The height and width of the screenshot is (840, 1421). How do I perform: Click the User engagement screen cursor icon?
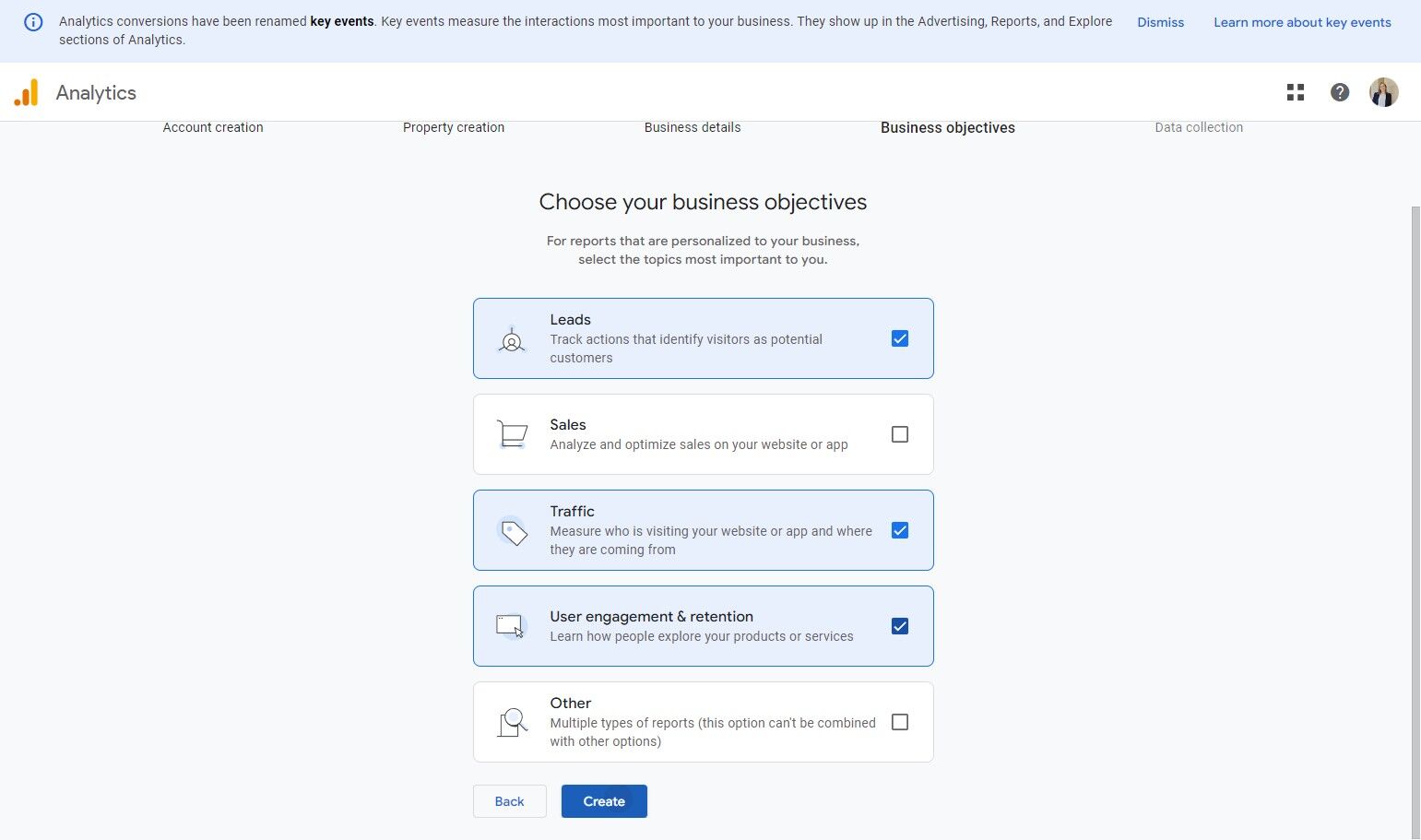(x=510, y=626)
